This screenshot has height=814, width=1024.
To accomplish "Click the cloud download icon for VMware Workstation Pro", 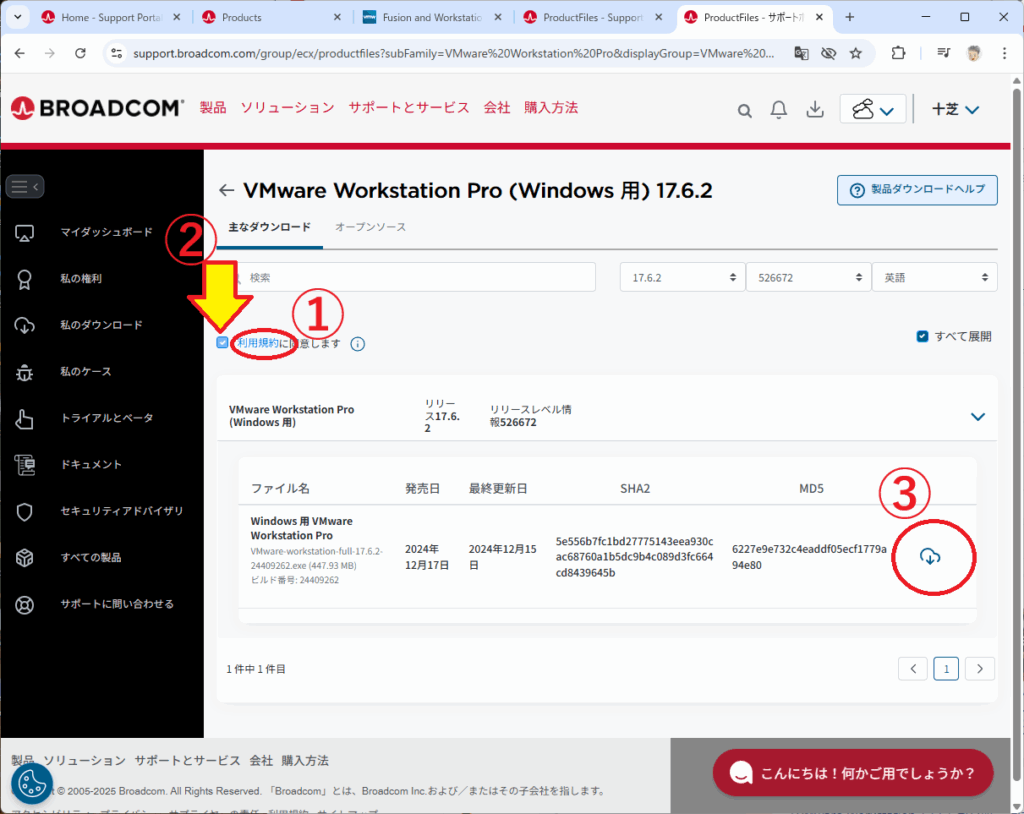I will pos(930,557).
